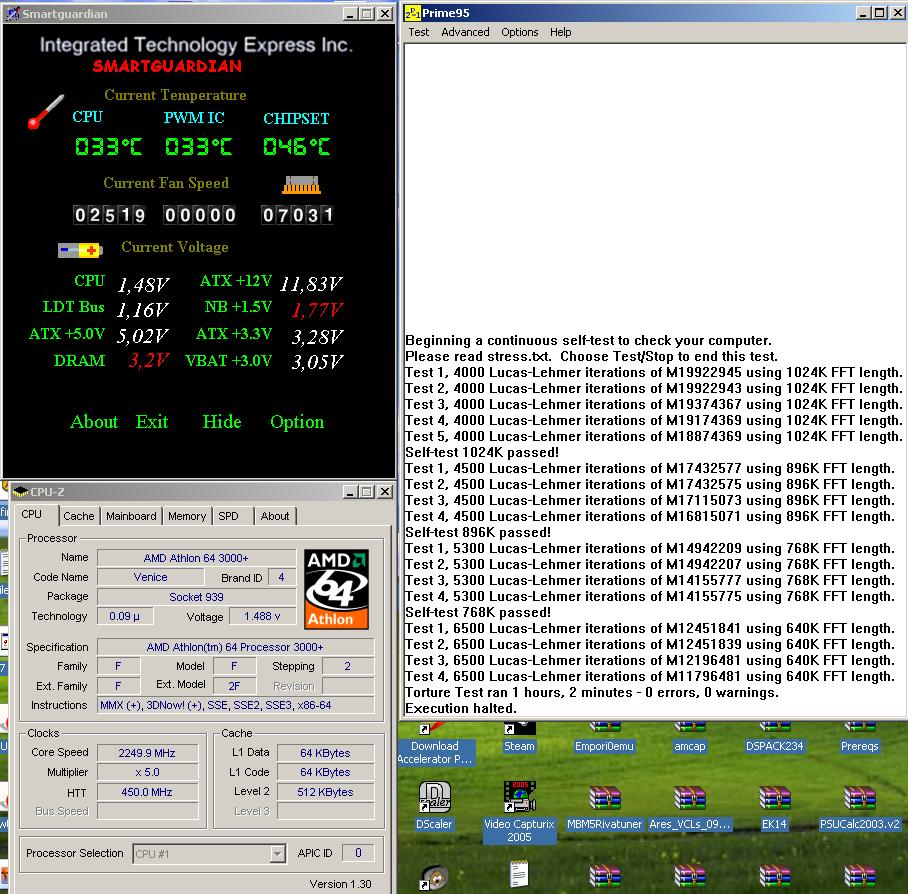Close the Smartguardian window
The height and width of the screenshot is (894, 908).
385,13
